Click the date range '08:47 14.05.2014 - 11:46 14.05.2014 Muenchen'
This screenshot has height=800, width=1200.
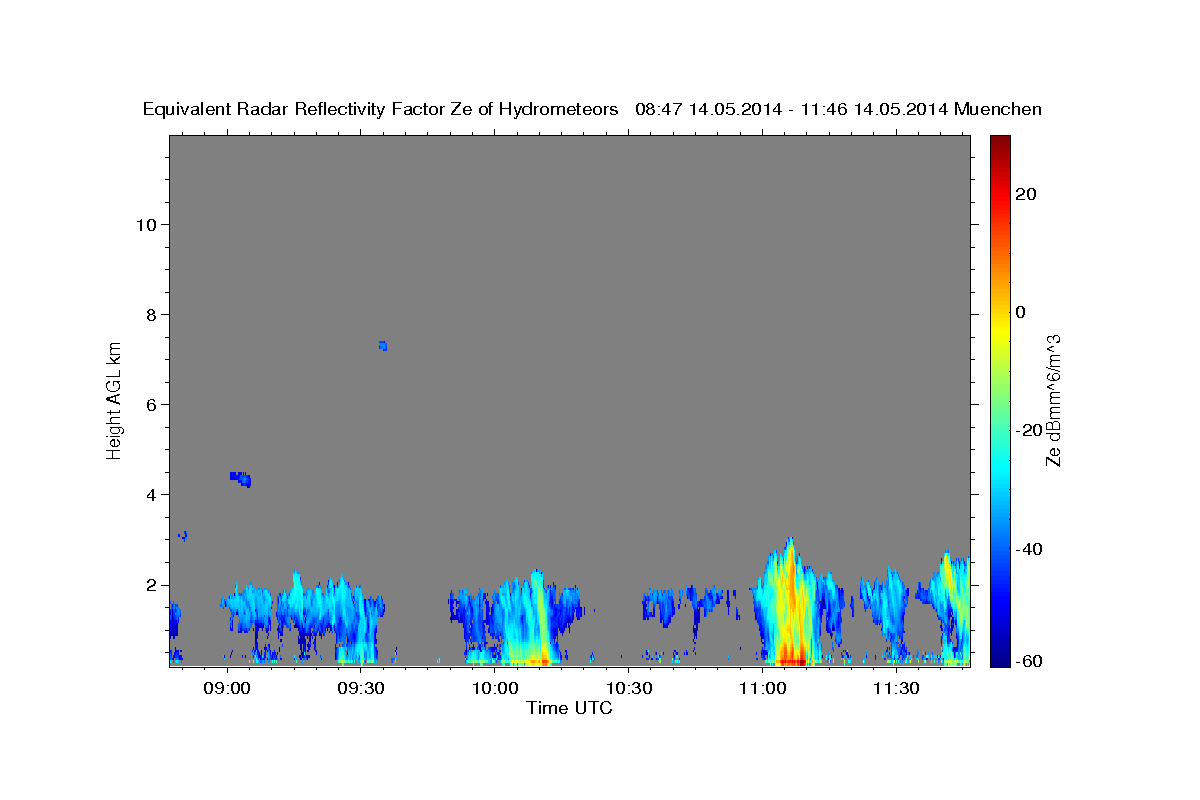tap(839, 110)
